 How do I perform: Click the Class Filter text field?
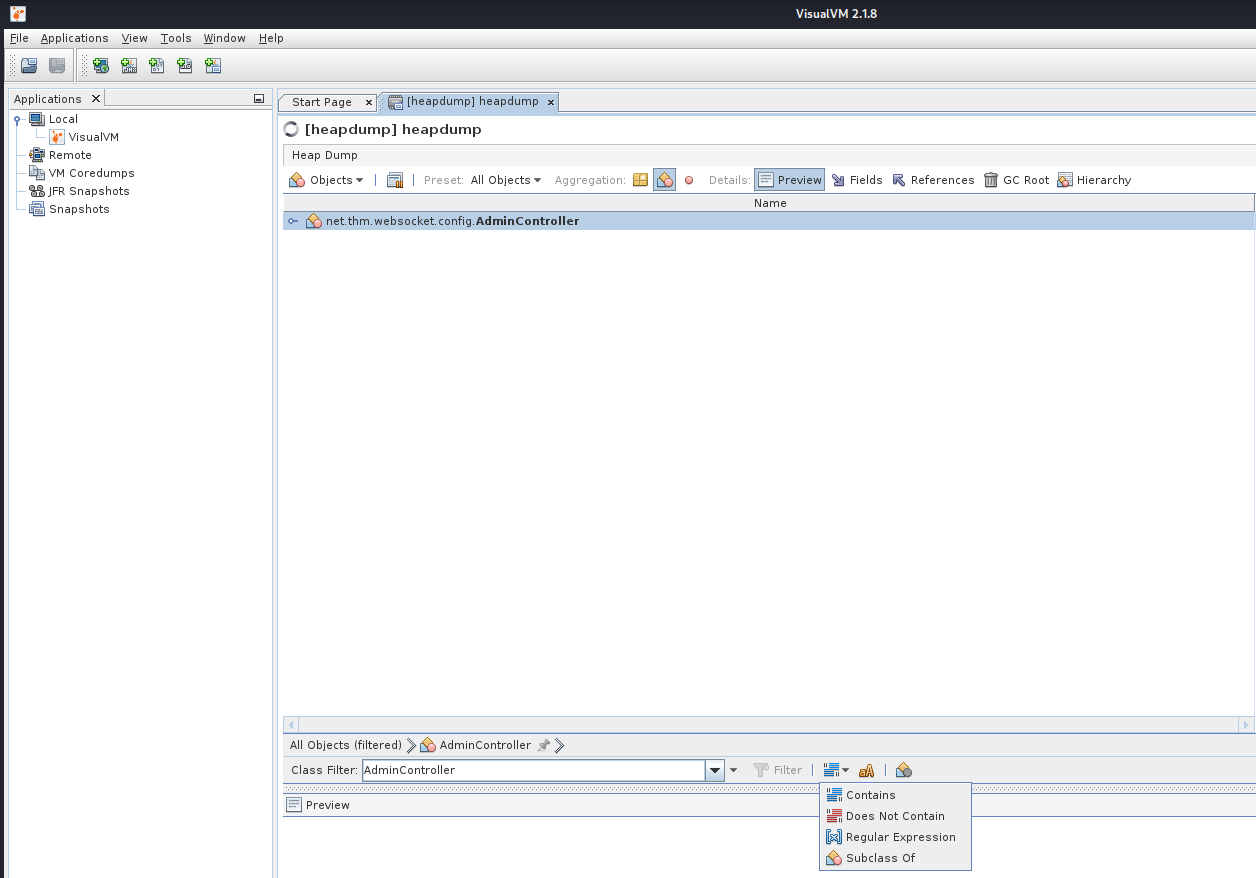[533, 770]
